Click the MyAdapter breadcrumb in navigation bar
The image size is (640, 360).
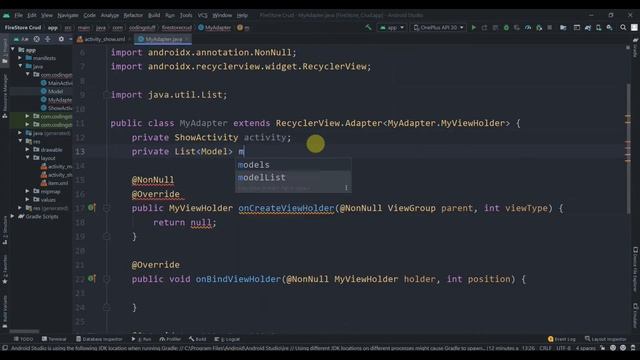(215, 28)
